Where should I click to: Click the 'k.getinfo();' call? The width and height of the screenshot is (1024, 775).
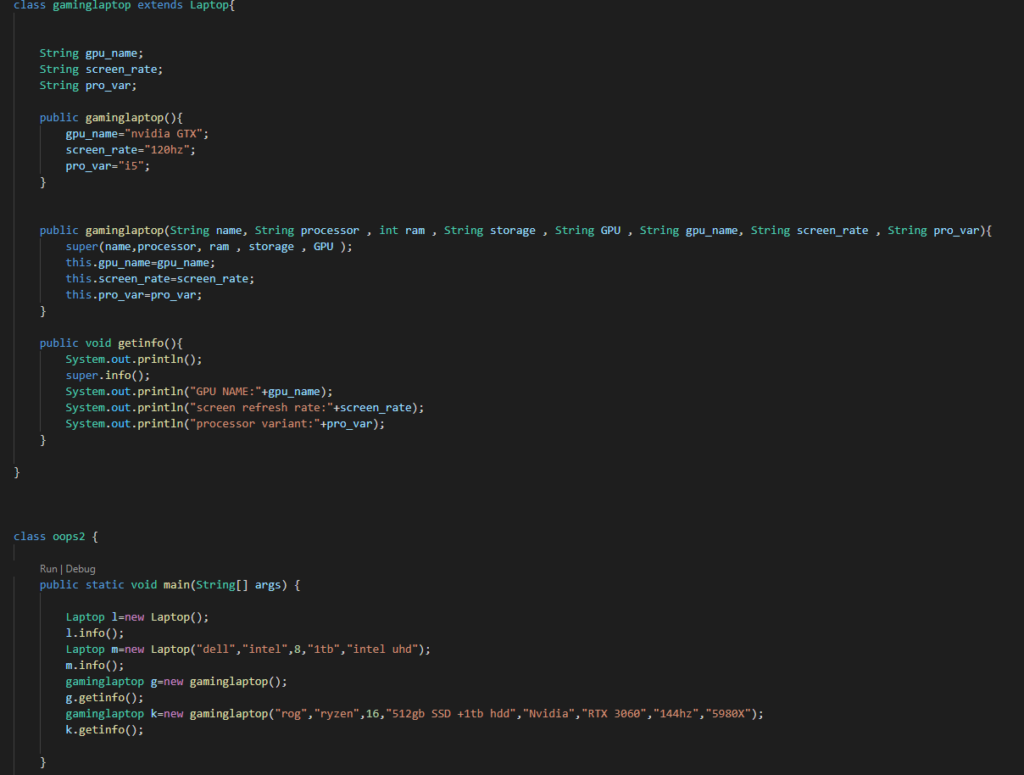click(x=104, y=730)
